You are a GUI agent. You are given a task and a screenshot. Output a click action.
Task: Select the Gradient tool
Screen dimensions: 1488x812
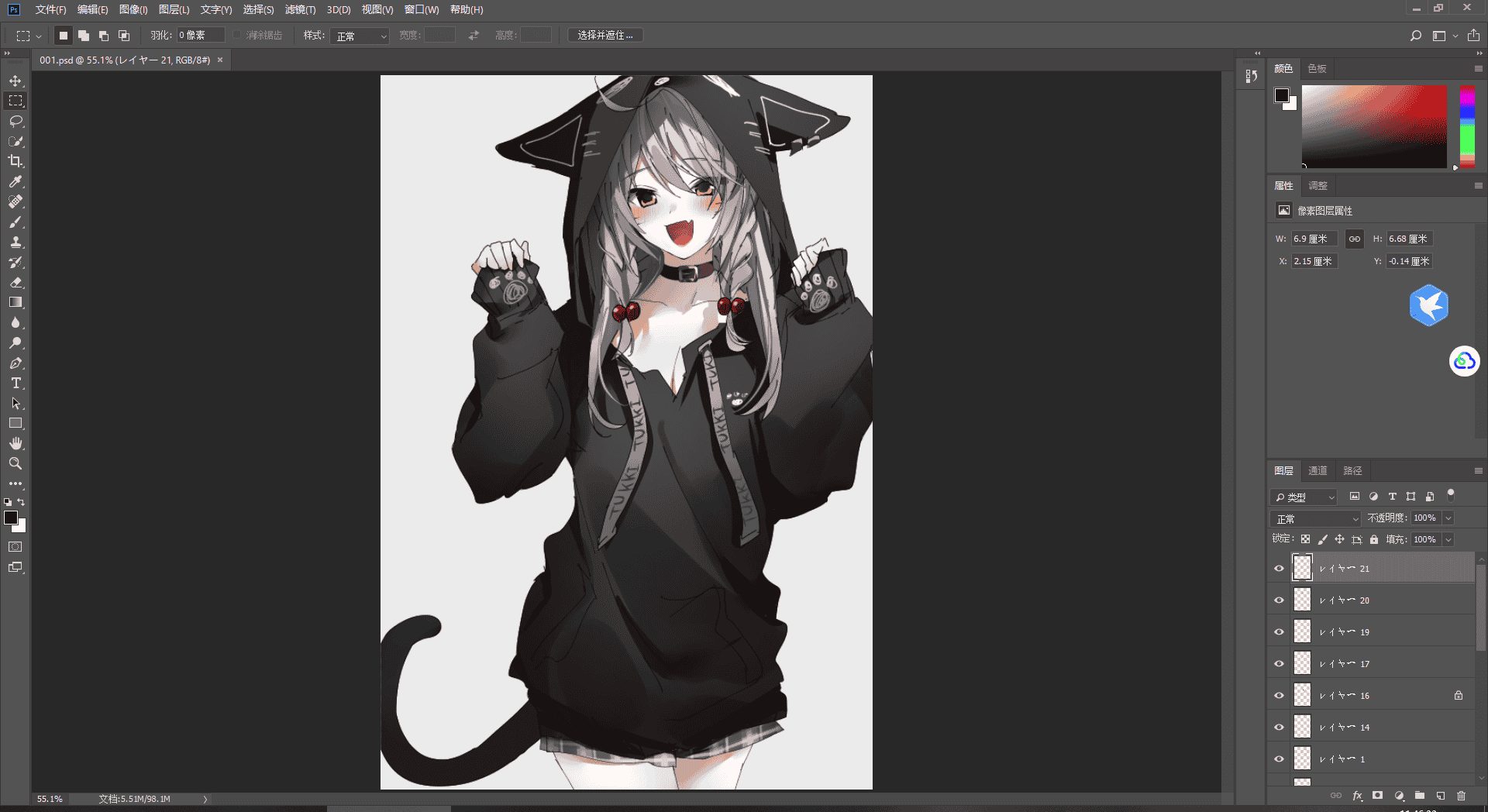point(15,302)
